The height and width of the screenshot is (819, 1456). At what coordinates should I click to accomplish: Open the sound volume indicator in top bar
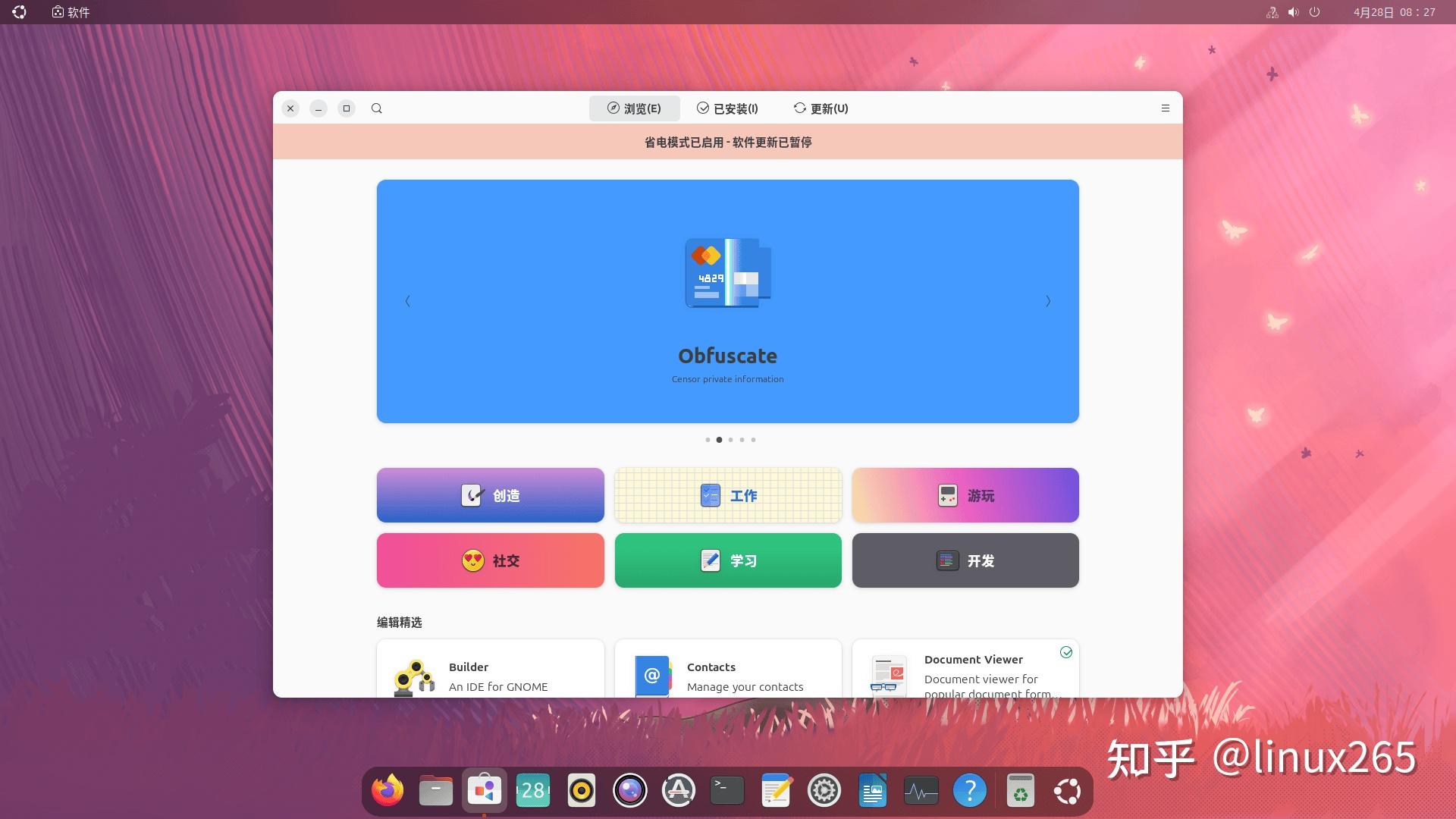(1293, 12)
